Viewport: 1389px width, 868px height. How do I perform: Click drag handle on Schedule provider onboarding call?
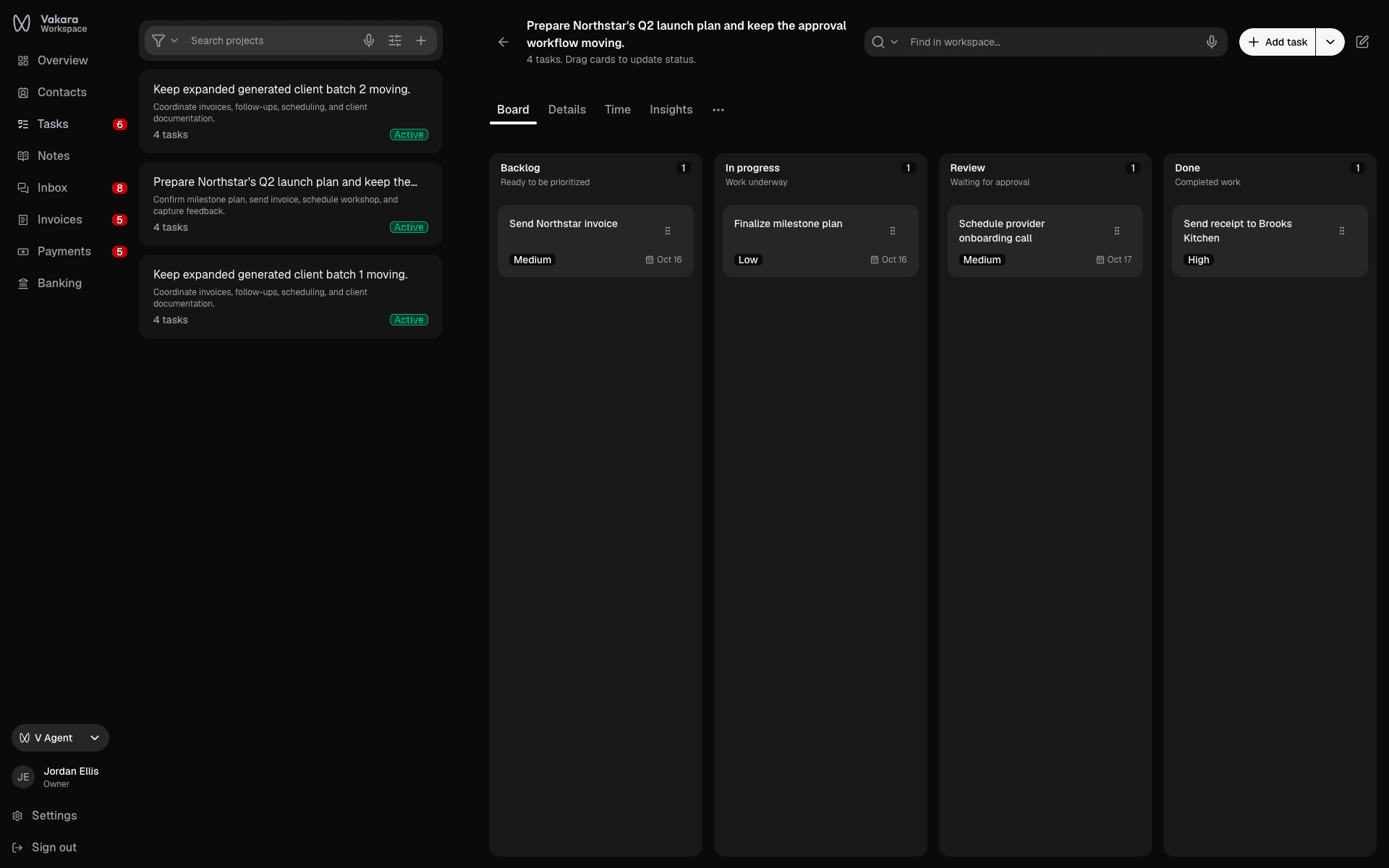tap(1117, 231)
